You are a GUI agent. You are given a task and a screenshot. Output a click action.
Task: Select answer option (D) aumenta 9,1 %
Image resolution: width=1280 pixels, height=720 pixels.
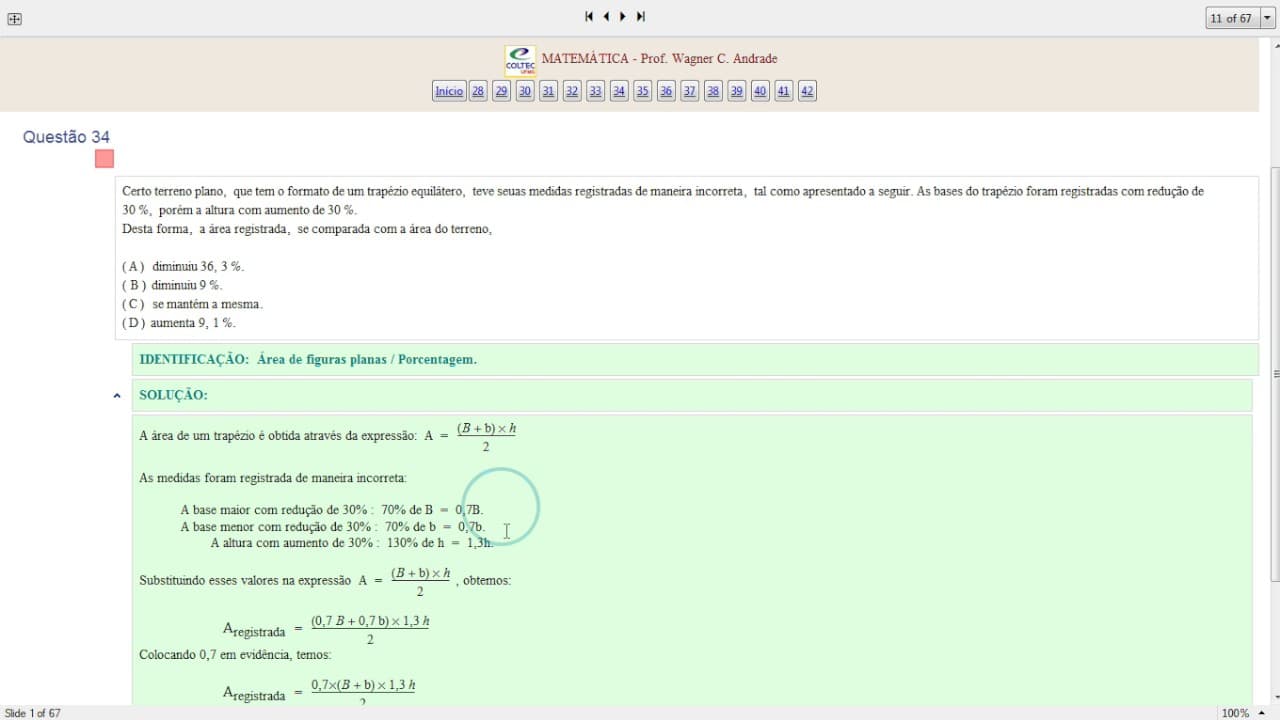179,323
